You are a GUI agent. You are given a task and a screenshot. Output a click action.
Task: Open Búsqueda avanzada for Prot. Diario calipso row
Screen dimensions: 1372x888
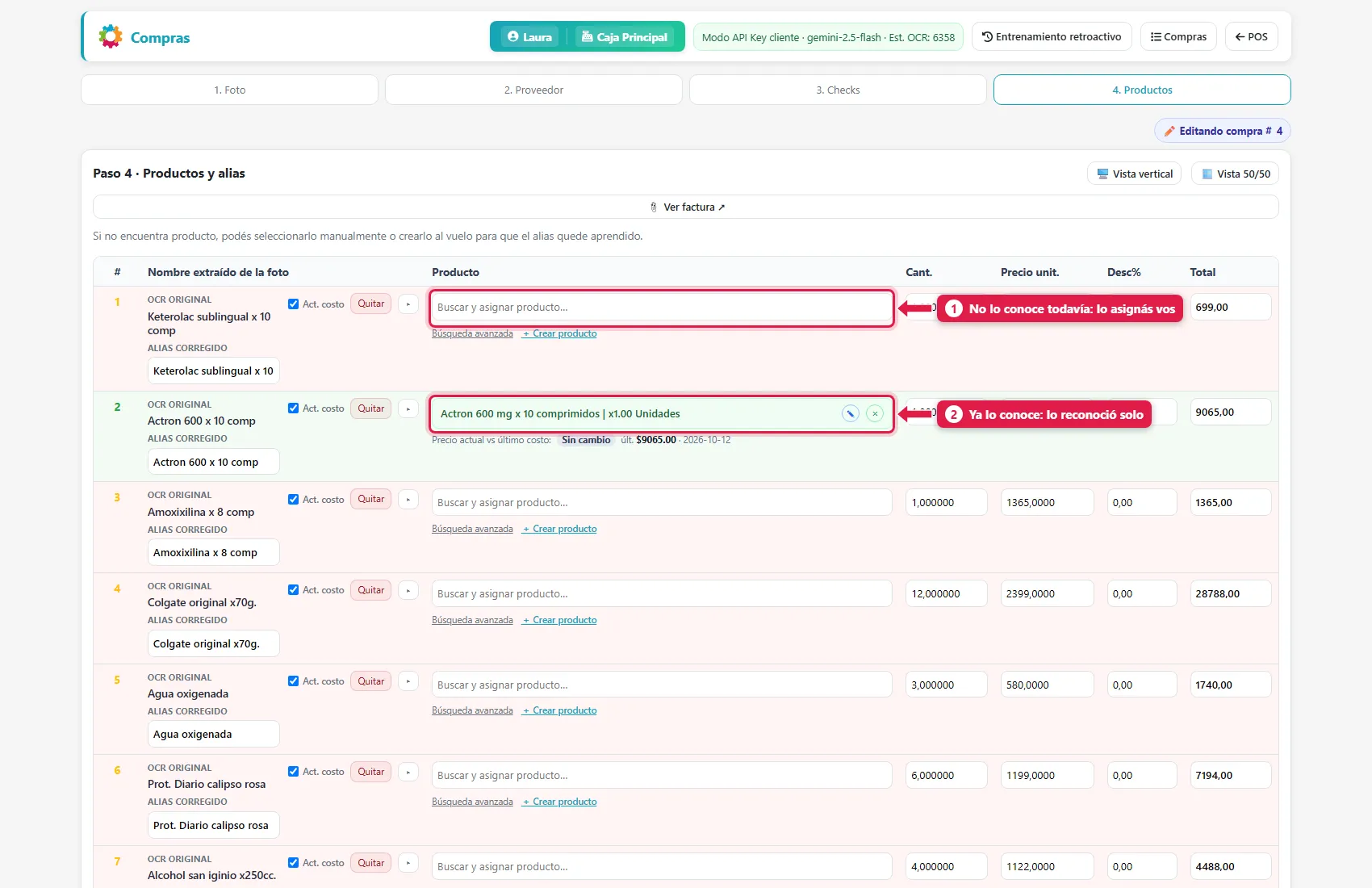[472, 802]
